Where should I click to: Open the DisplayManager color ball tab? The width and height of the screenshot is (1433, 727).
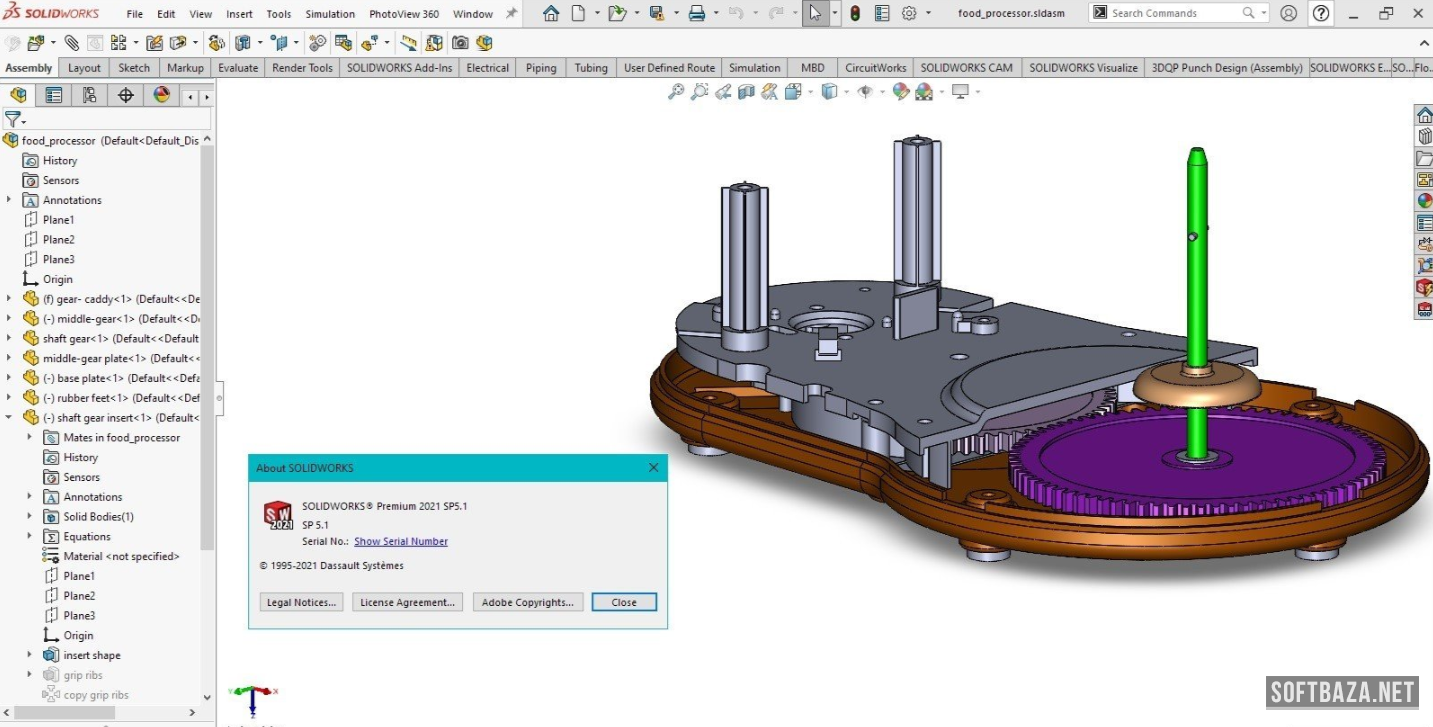coord(162,95)
